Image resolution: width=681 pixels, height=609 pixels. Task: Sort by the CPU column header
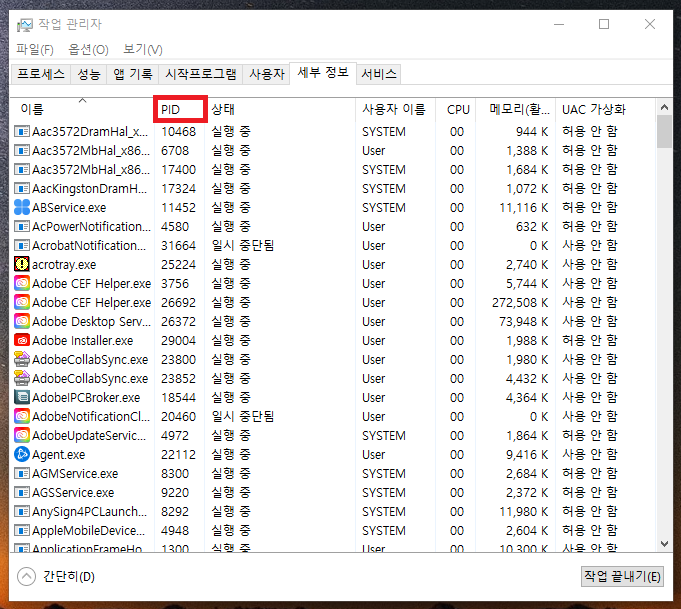point(456,109)
